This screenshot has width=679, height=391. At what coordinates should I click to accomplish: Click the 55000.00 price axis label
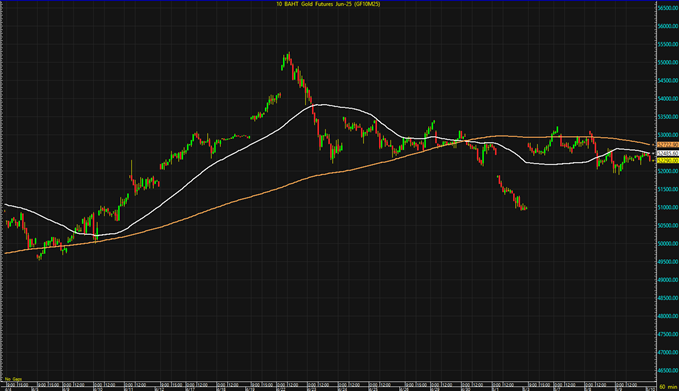[668, 63]
